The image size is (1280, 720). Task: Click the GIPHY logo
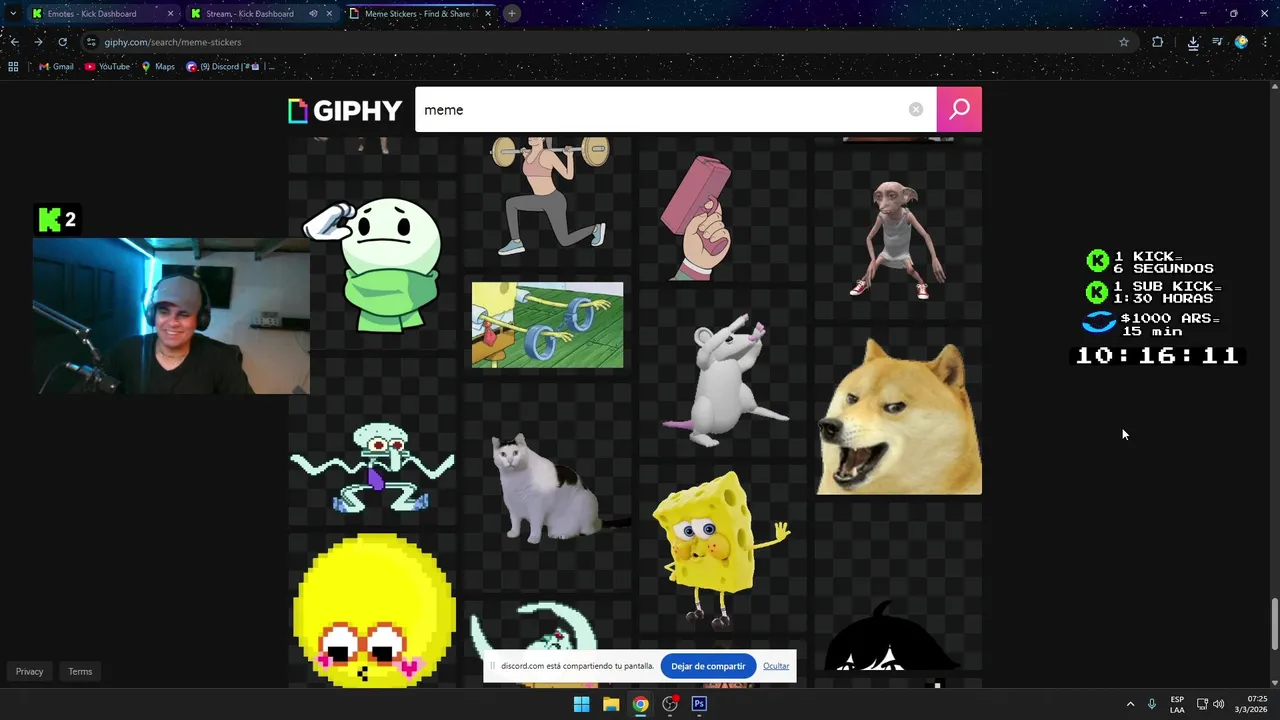point(345,110)
